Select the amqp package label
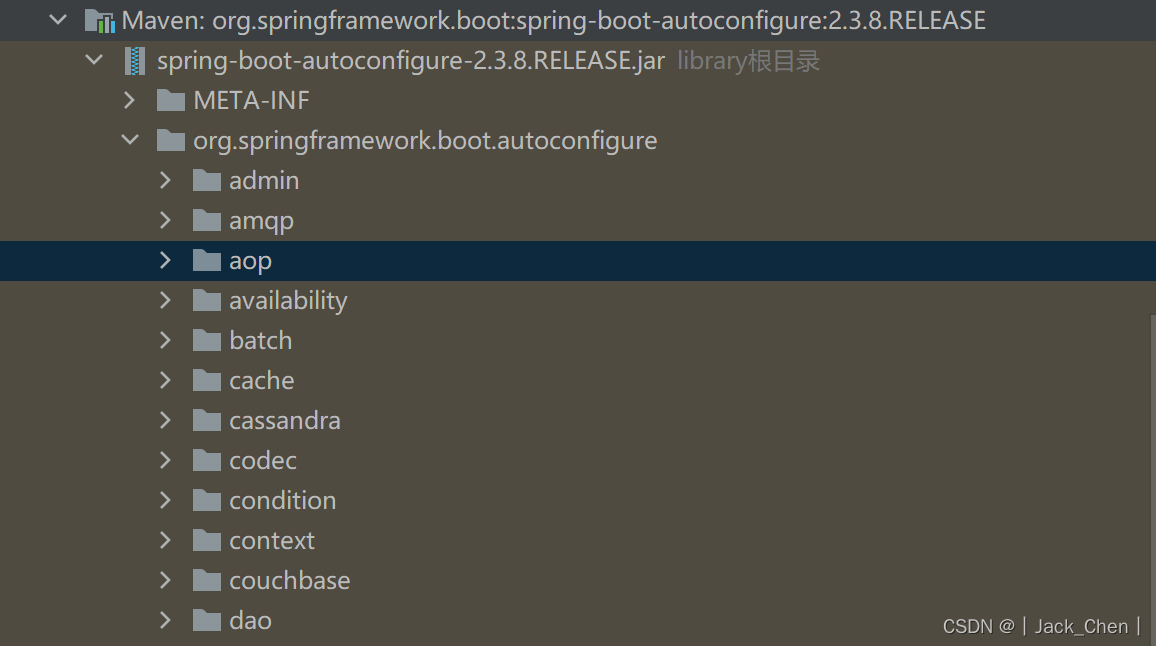 coord(262,221)
